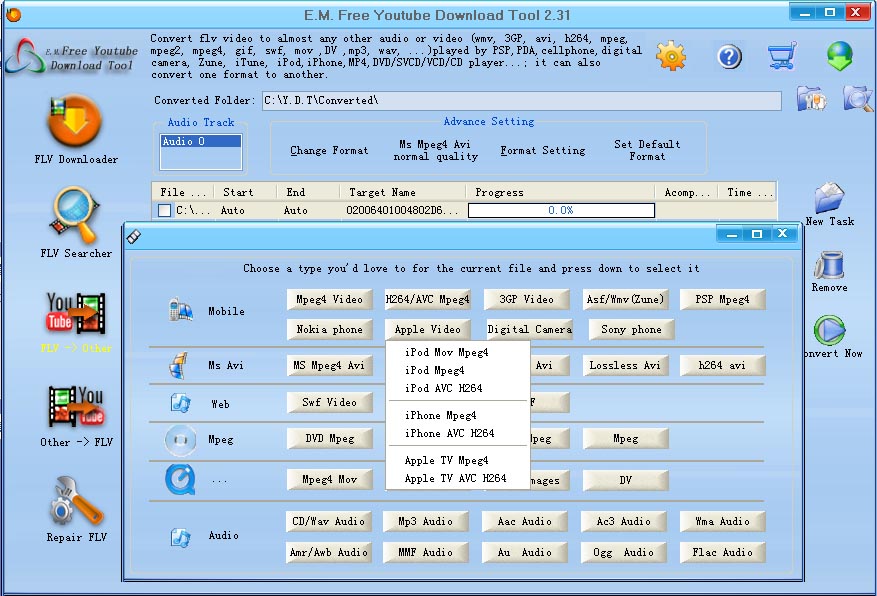Image resolution: width=877 pixels, height=596 pixels.
Task: Click the Mobile category phone icon
Action: point(181,310)
